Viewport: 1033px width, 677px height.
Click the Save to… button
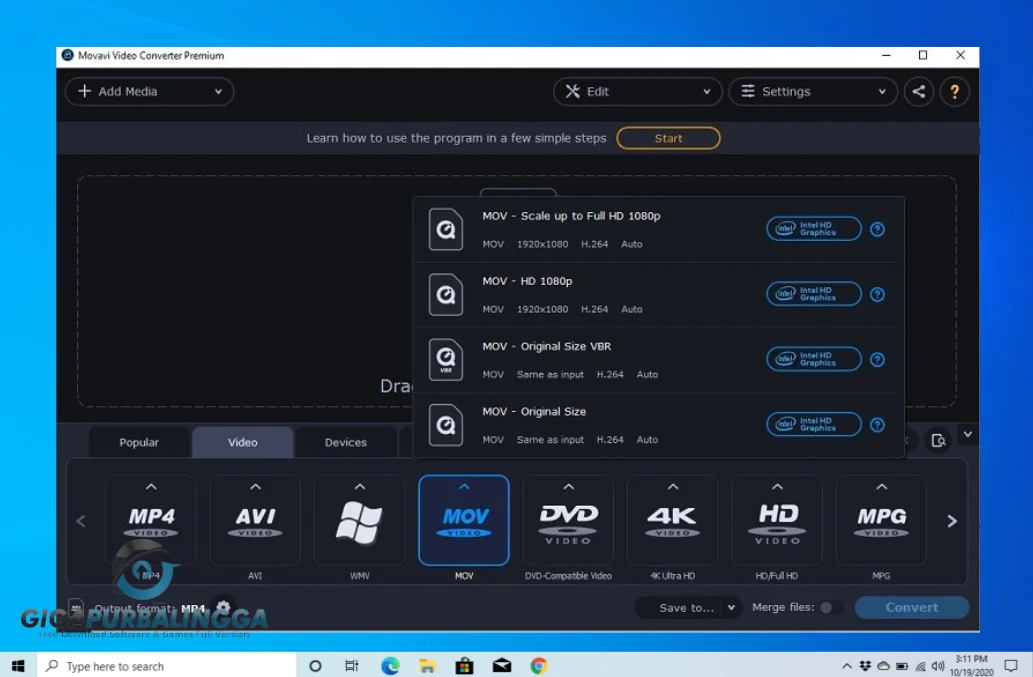click(686, 607)
